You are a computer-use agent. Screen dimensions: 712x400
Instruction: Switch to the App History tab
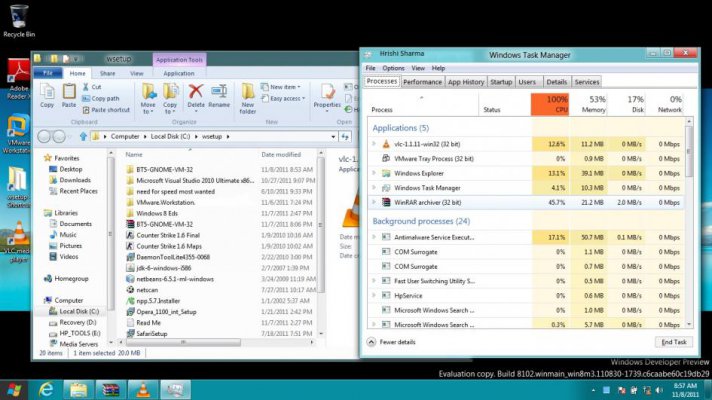(x=466, y=82)
